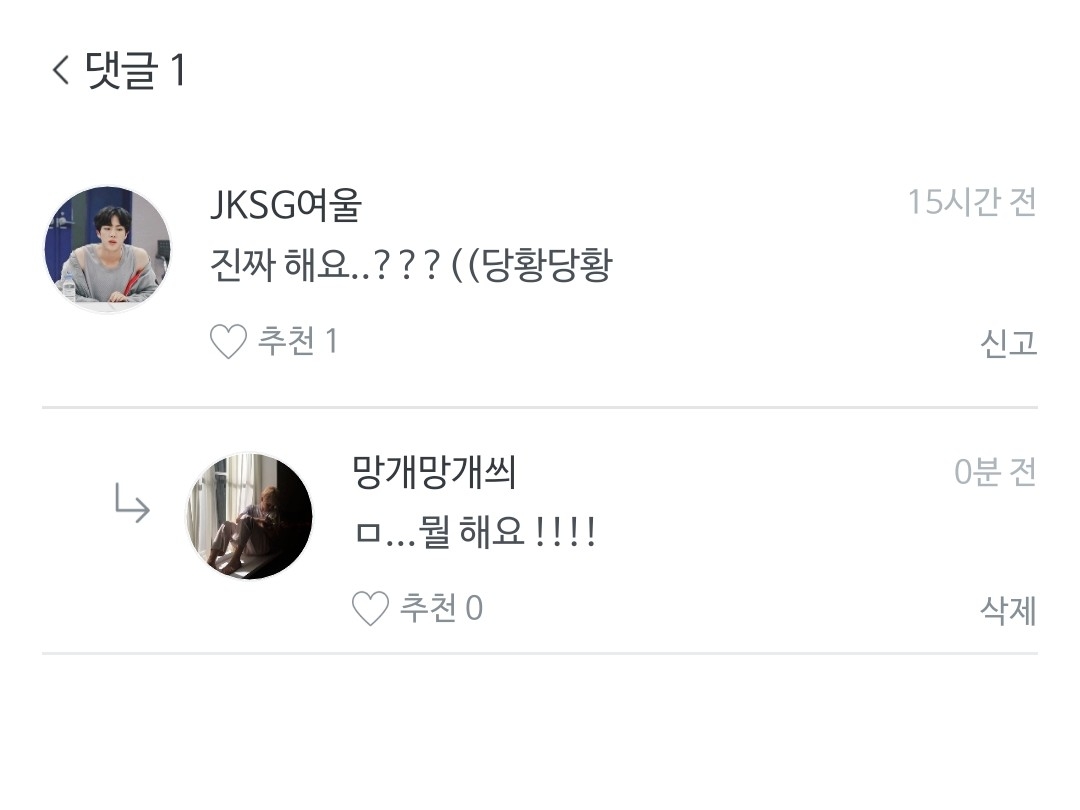Click the reply arrow indicator icon
This screenshot has width=1080, height=810.
click(x=132, y=503)
